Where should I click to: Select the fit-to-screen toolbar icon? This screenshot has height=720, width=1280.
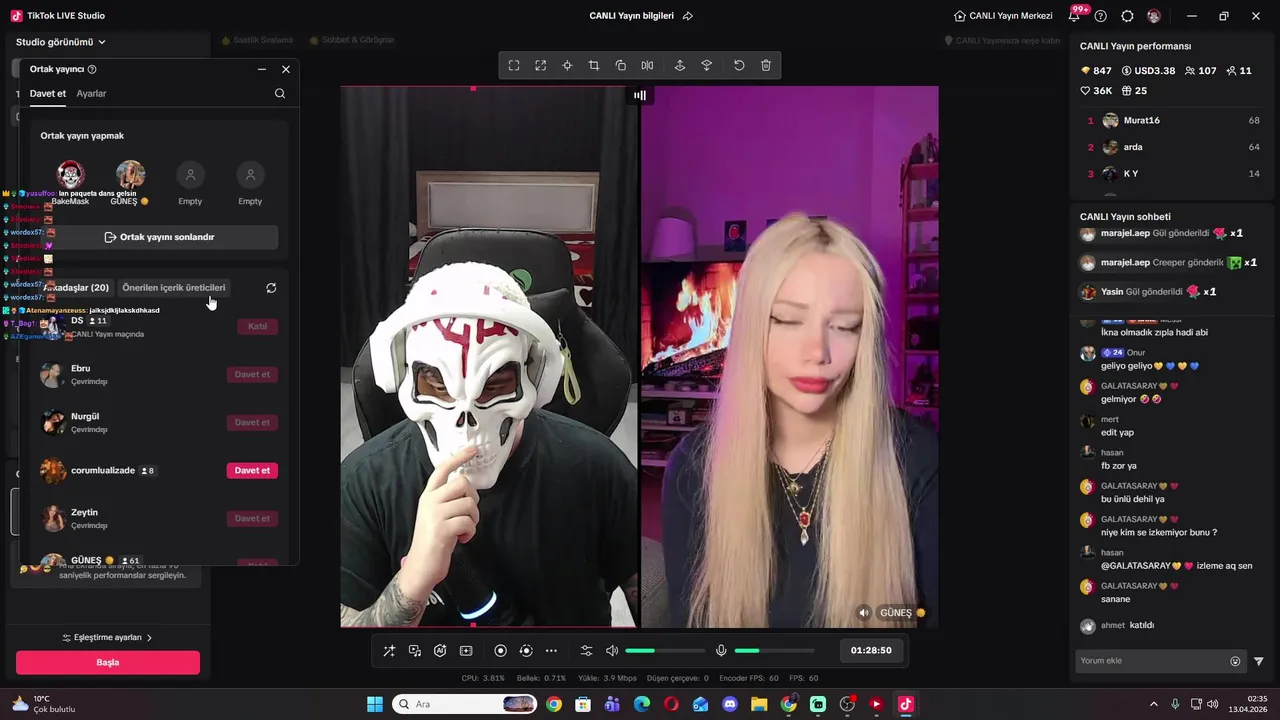click(x=514, y=65)
